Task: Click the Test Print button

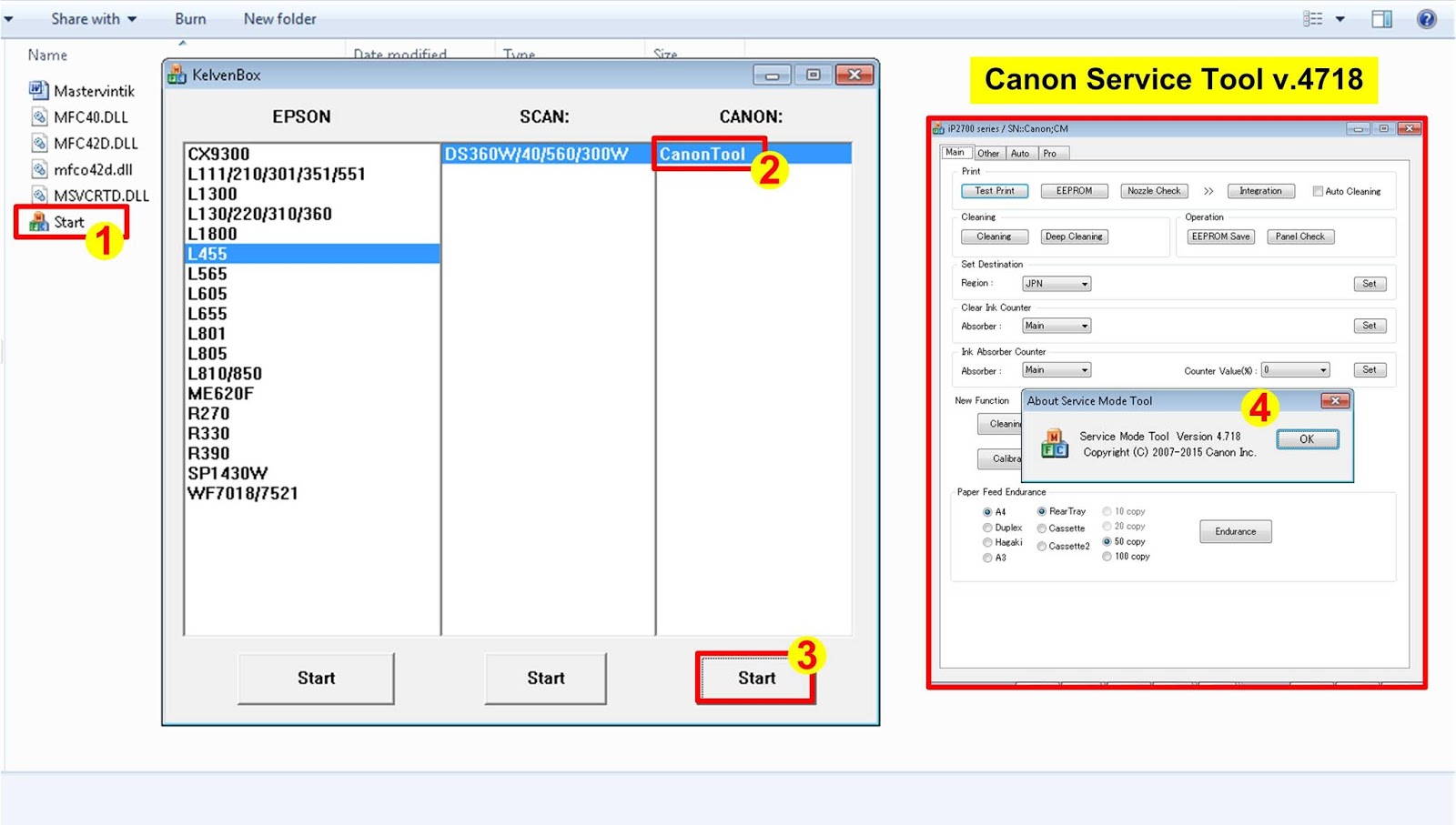Action: pyautogui.click(x=995, y=191)
